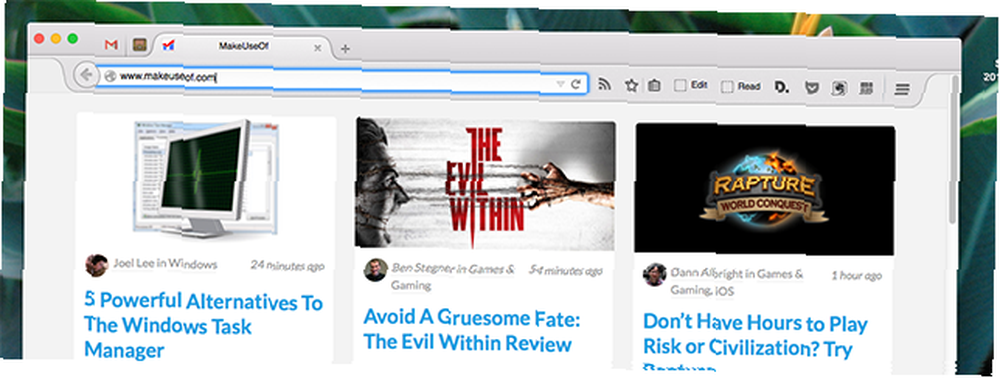Focus the address bar with www.makeuseof.com
The image size is (1000, 378).
(x=341, y=80)
